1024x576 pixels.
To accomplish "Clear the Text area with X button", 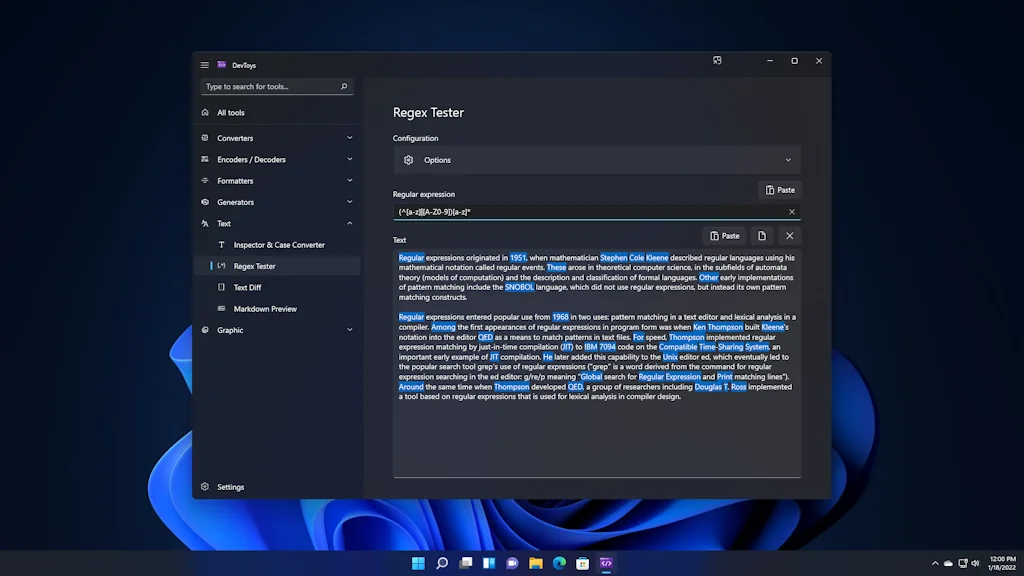I will [x=789, y=236].
